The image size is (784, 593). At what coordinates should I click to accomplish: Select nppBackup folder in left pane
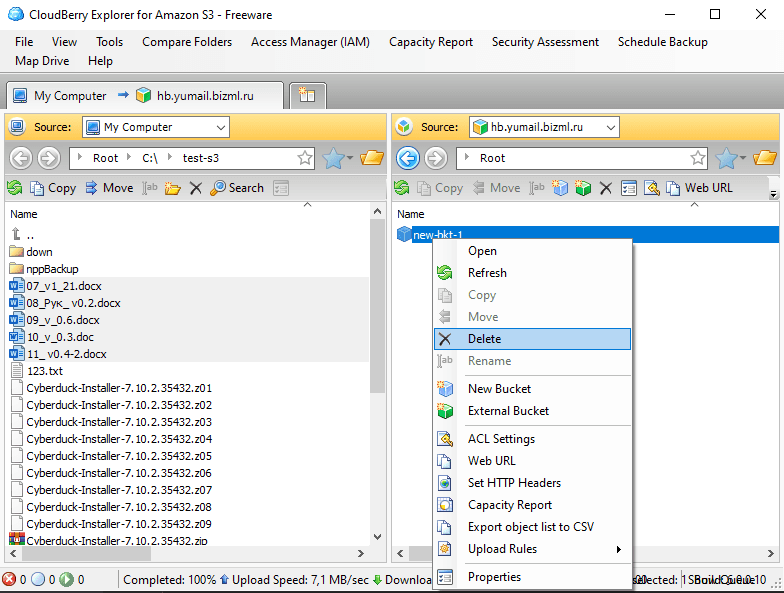tap(44, 269)
